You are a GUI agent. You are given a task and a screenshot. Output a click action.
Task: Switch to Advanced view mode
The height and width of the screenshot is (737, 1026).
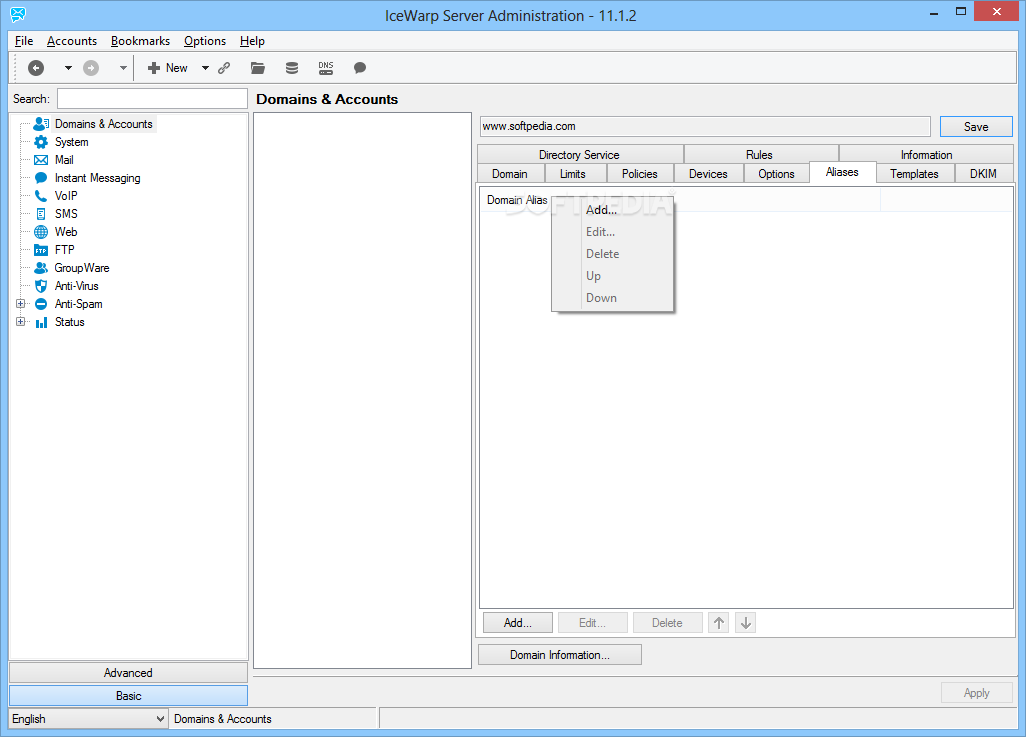click(128, 672)
